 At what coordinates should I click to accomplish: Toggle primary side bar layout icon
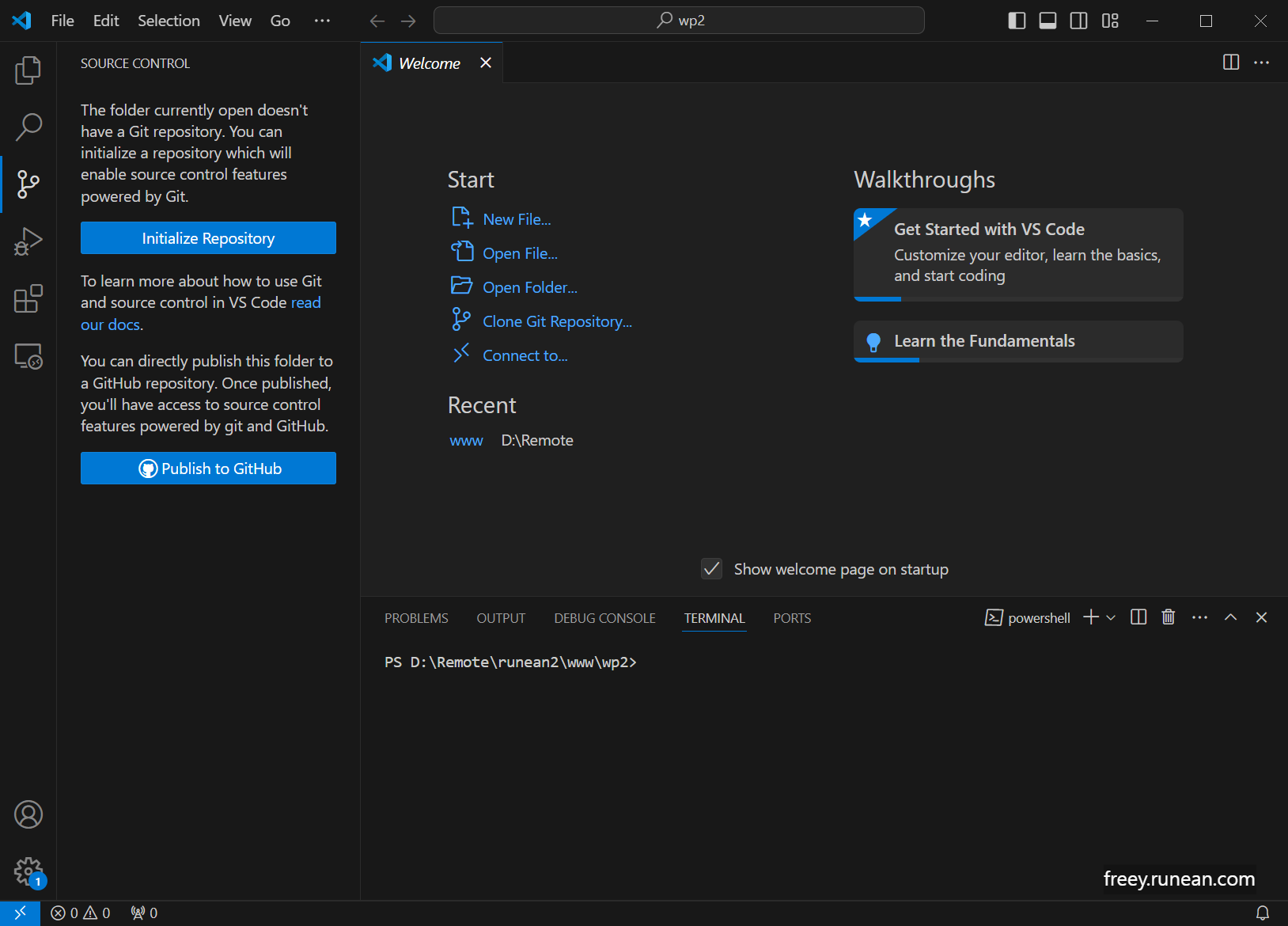click(x=1017, y=21)
